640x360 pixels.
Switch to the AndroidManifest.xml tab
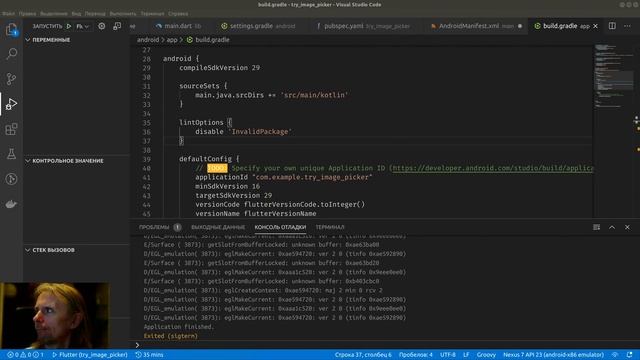[476, 26]
